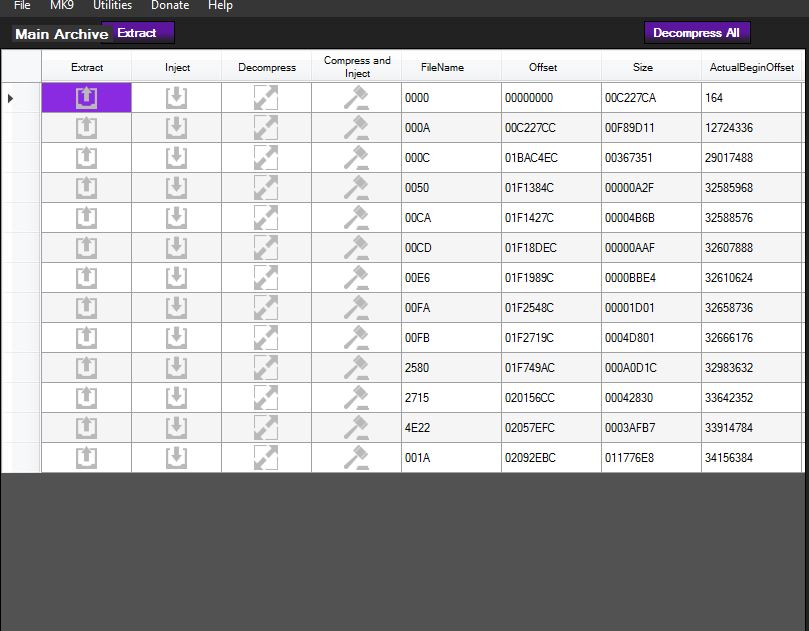Open the Help menu

click(x=220, y=5)
